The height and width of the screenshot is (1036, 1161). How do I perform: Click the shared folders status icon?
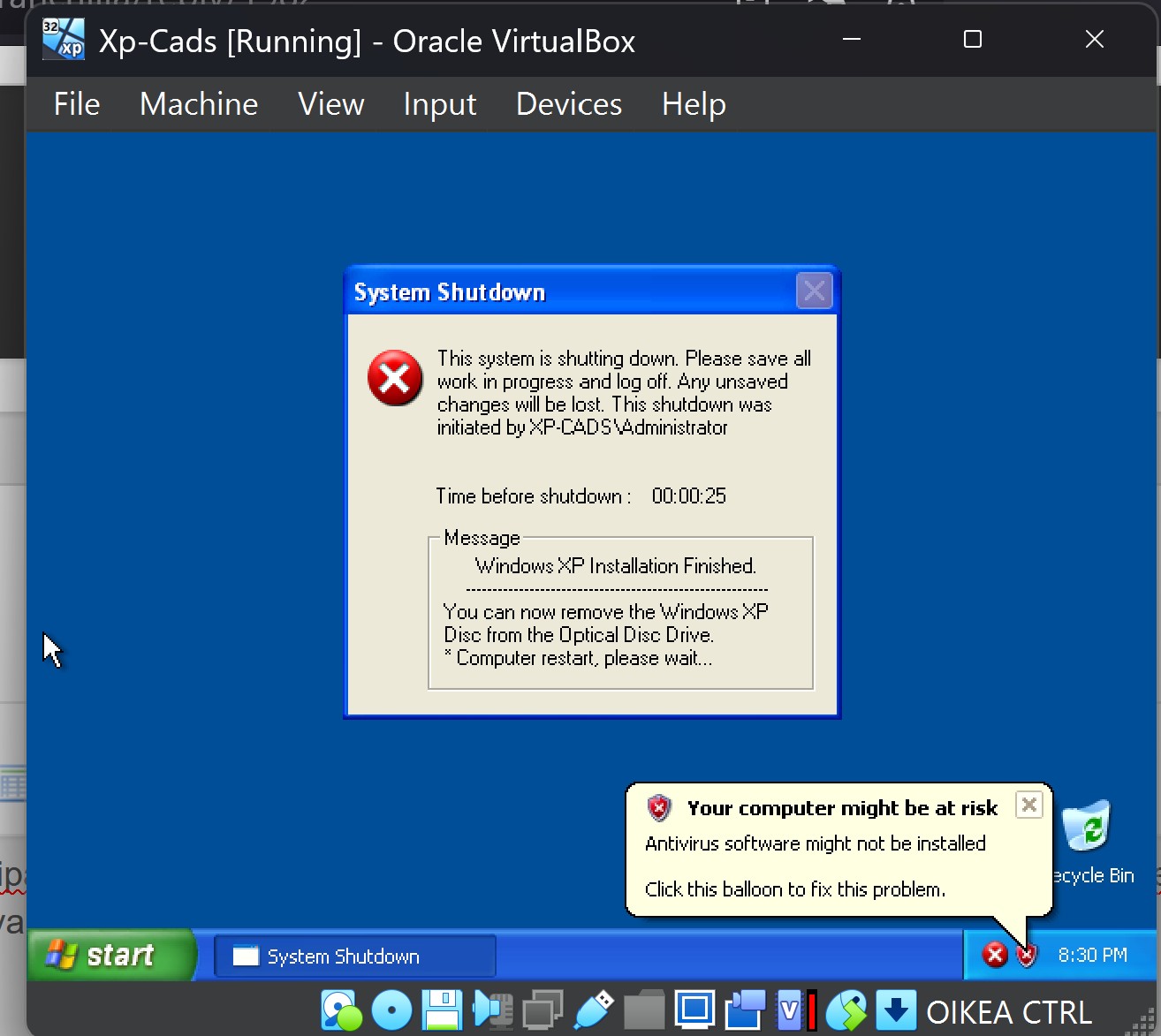644,1011
